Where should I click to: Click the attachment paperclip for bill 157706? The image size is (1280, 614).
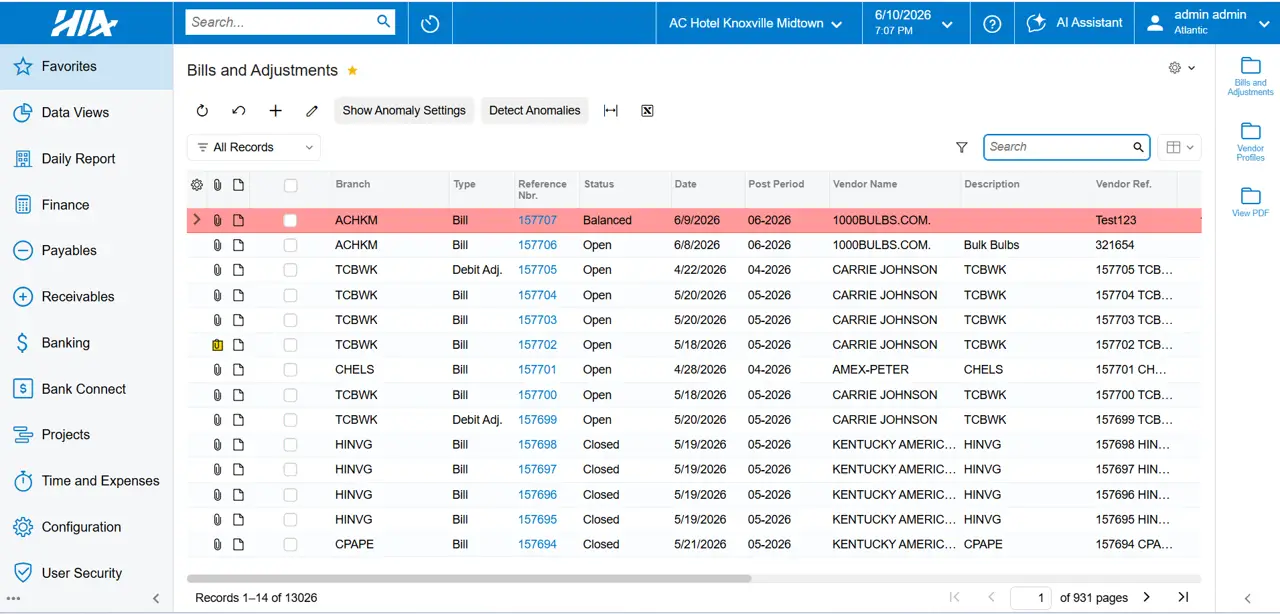point(217,245)
